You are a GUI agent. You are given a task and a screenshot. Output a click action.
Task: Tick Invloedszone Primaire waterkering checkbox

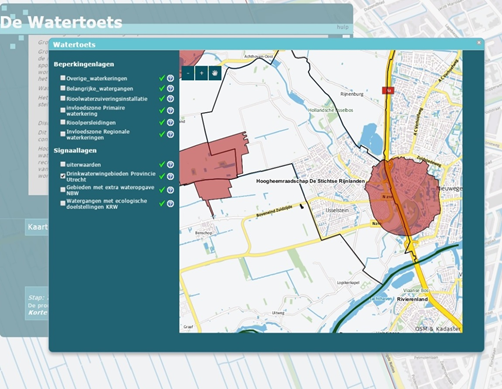63,110
